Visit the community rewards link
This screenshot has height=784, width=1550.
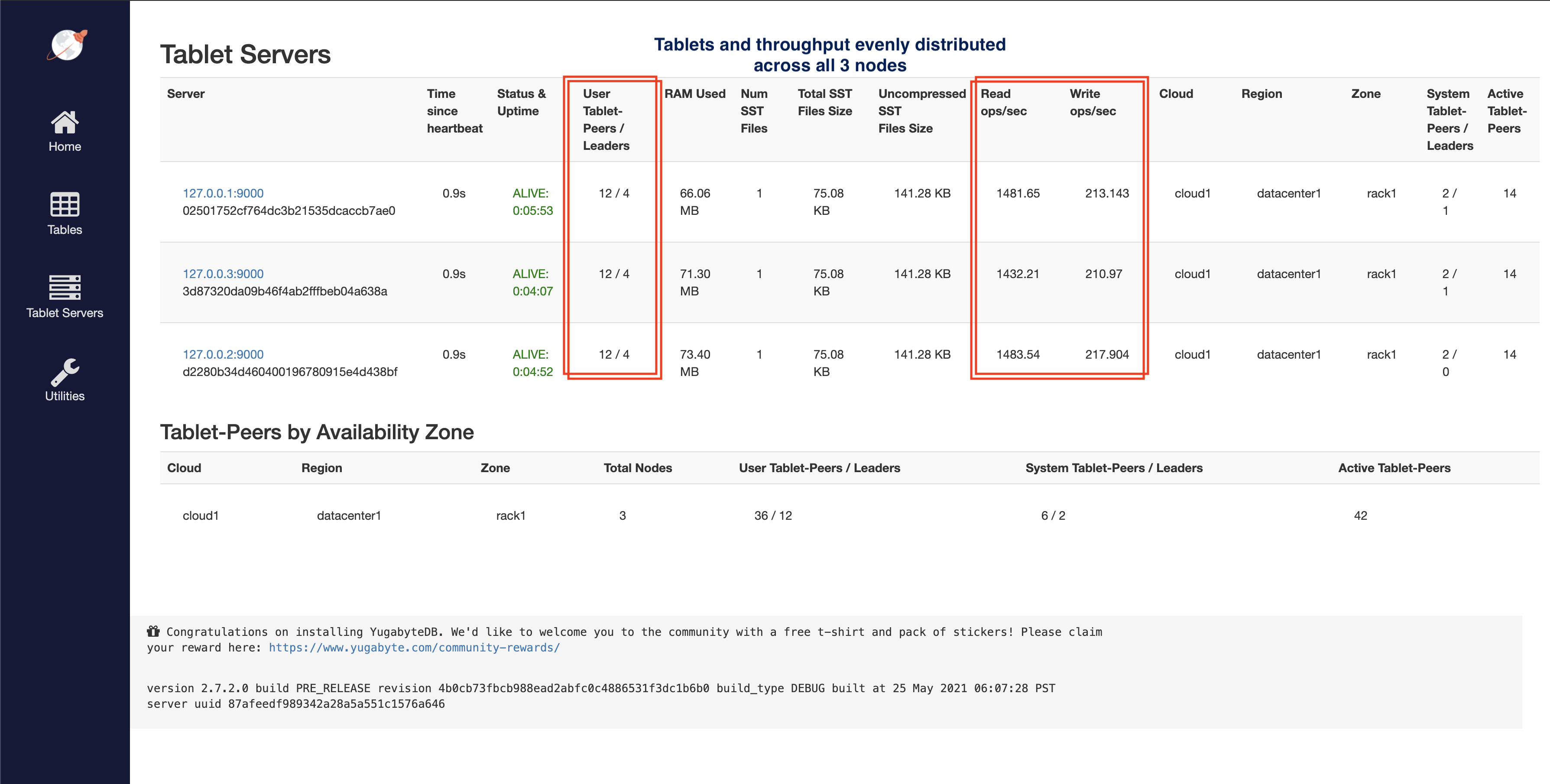click(x=413, y=648)
